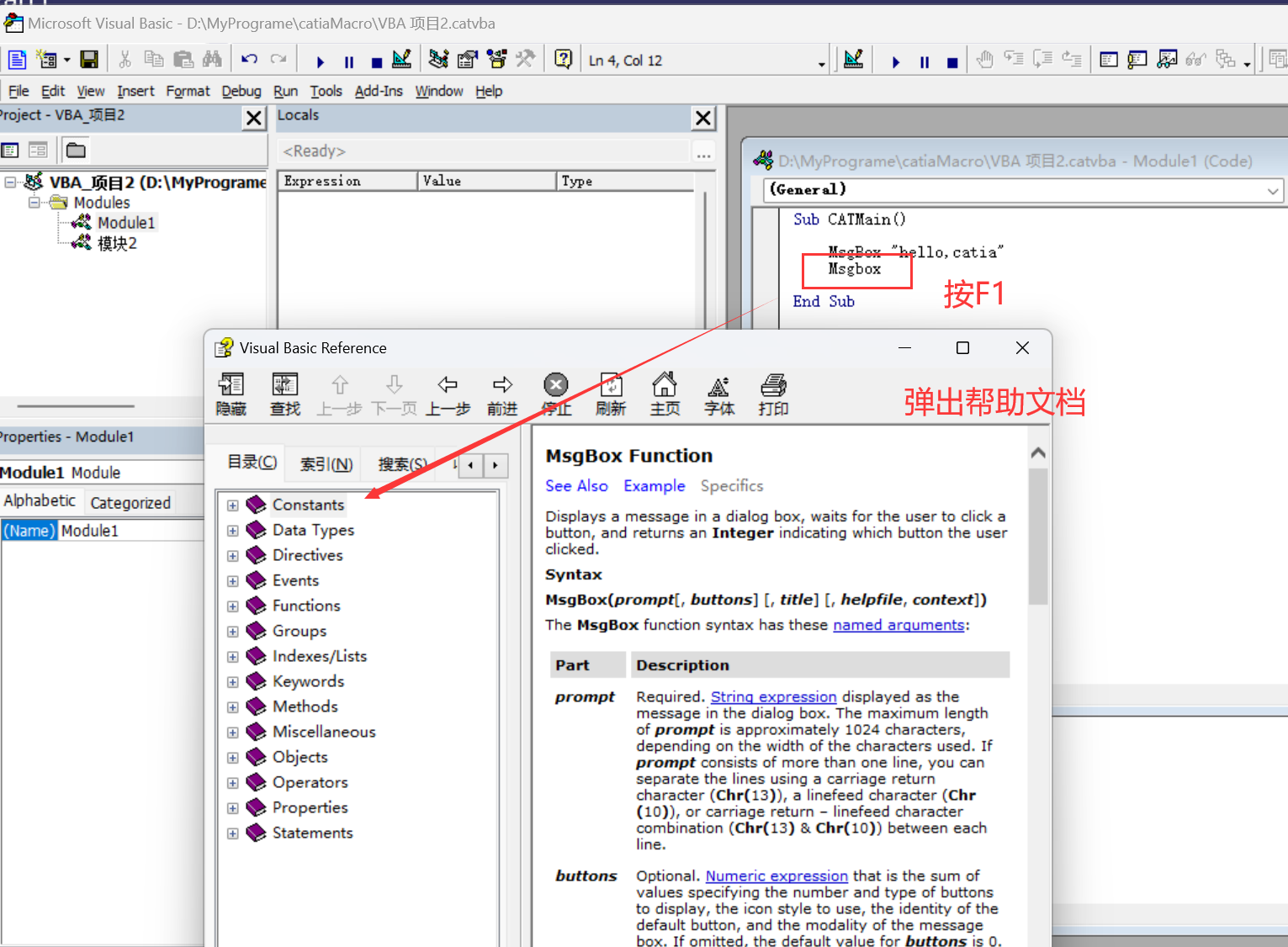Image resolution: width=1288 pixels, height=947 pixels.
Task: Open the File menu
Action: [19, 91]
